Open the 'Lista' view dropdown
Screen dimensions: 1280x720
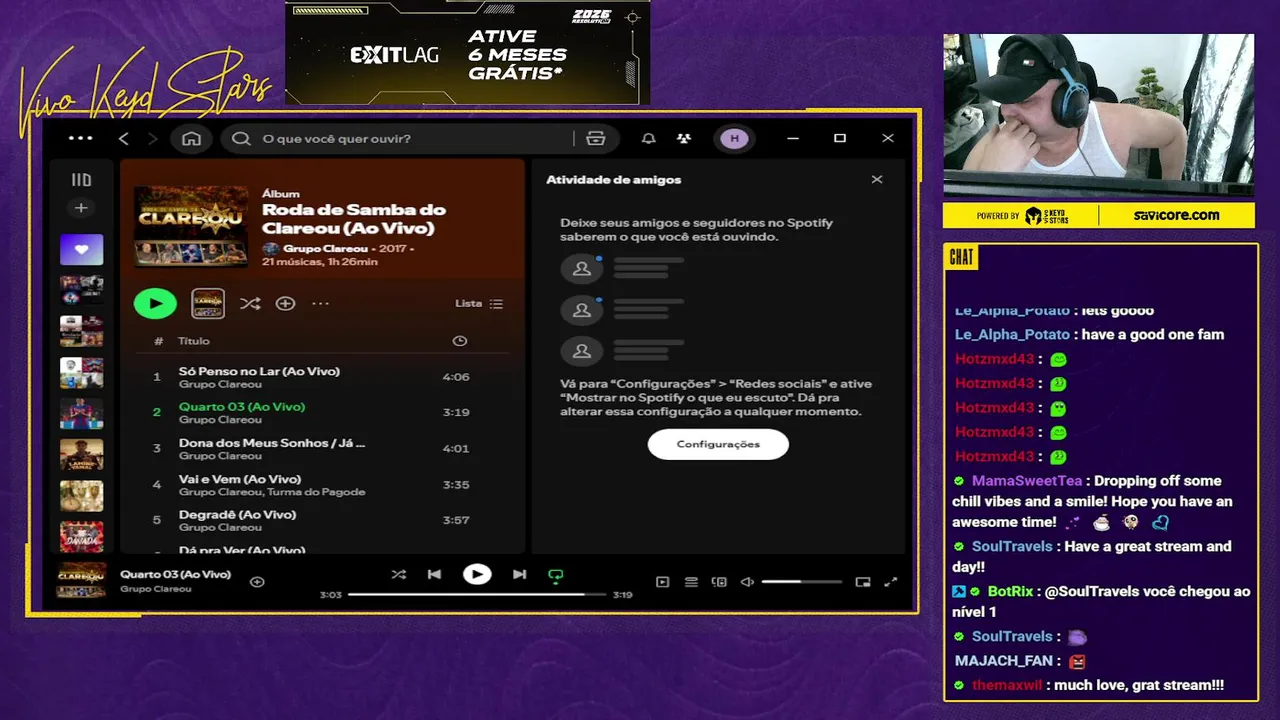[479, 303]
